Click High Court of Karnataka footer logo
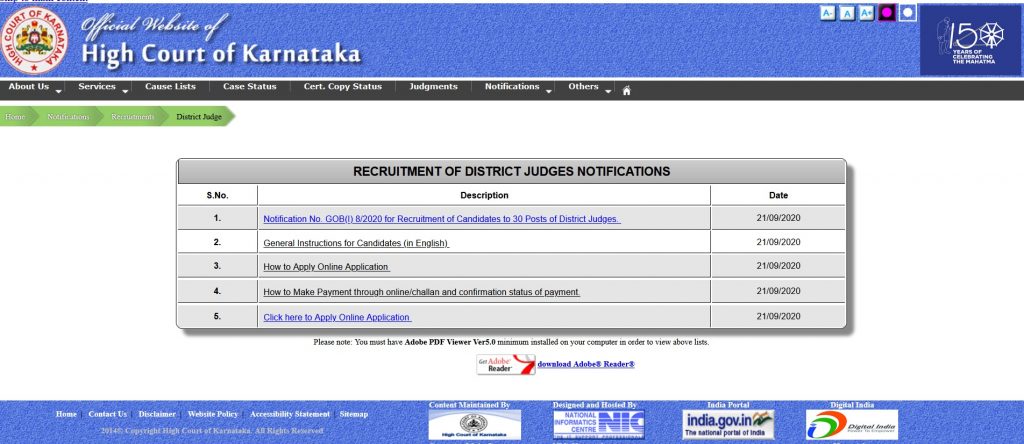The width and height of the screenshot is (1024, 444). tap(475, 425)
